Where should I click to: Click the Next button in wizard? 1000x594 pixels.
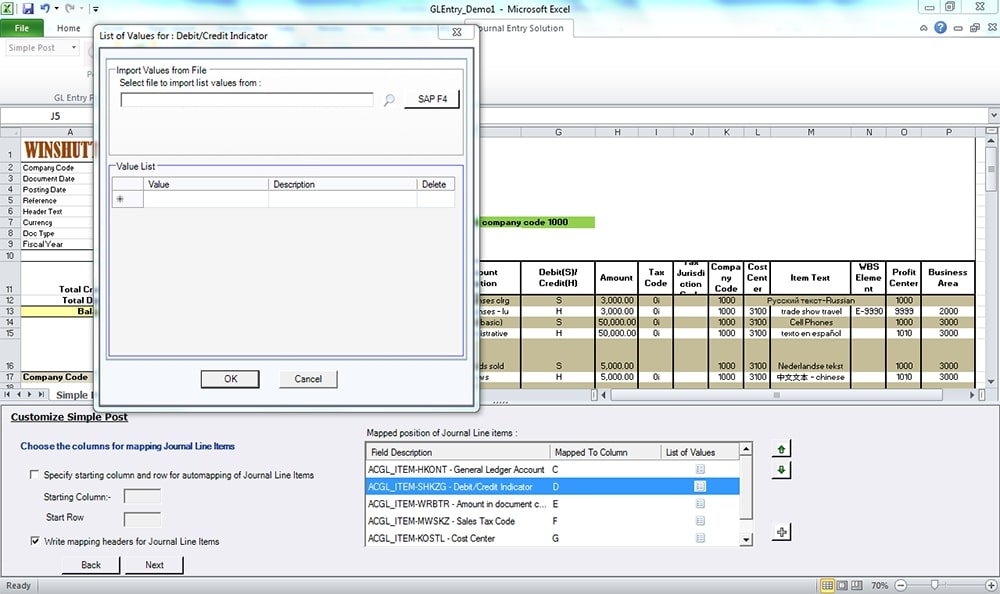click(x=154, y=564)
